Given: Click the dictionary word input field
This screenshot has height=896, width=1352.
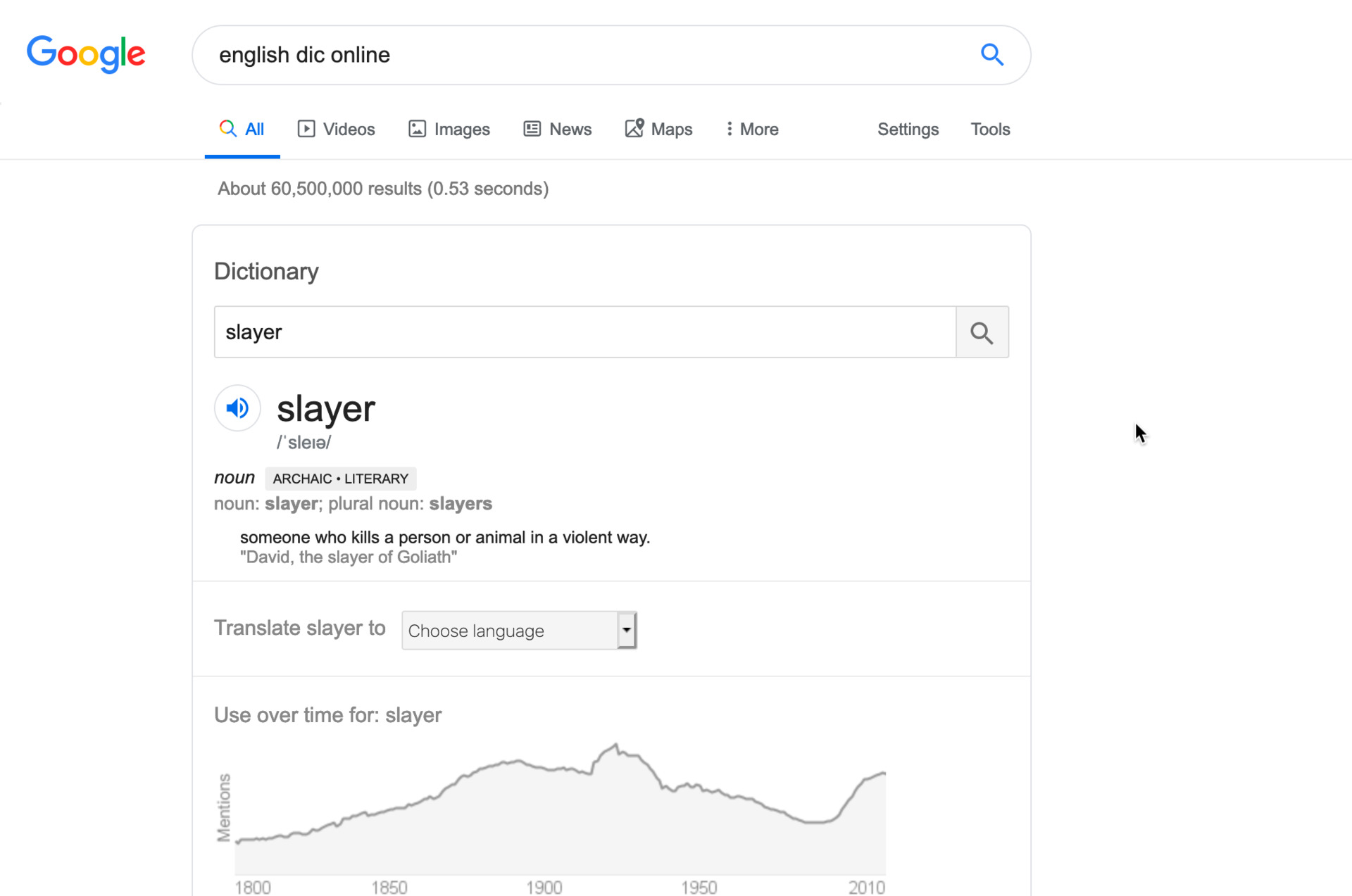Looking at the screenshot, I should pos(584,332).
